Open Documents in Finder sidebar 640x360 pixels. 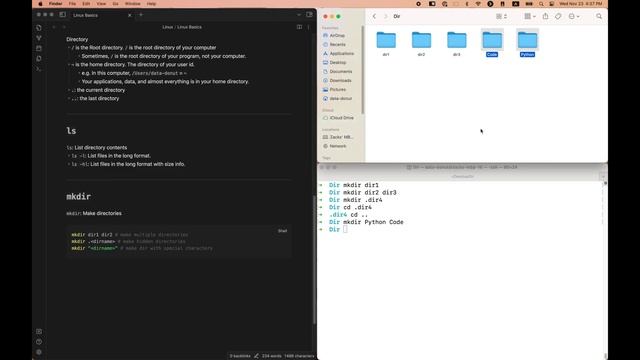coord(341,71)
